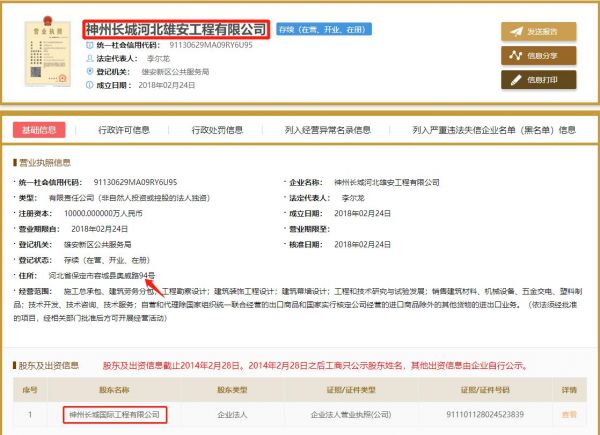Open the 查看 details link in row 1
Image resolution: width=600 pixels, height=435 pixels.
[569, 415]
